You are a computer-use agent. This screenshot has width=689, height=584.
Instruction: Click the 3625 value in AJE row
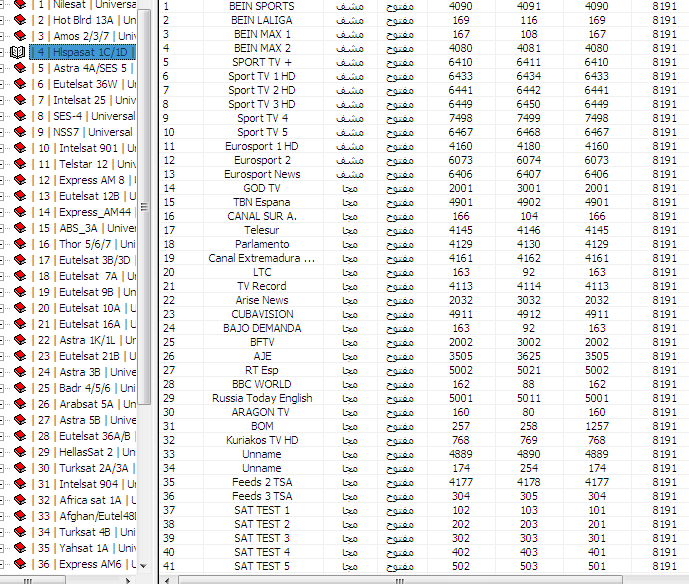(529, 356)
